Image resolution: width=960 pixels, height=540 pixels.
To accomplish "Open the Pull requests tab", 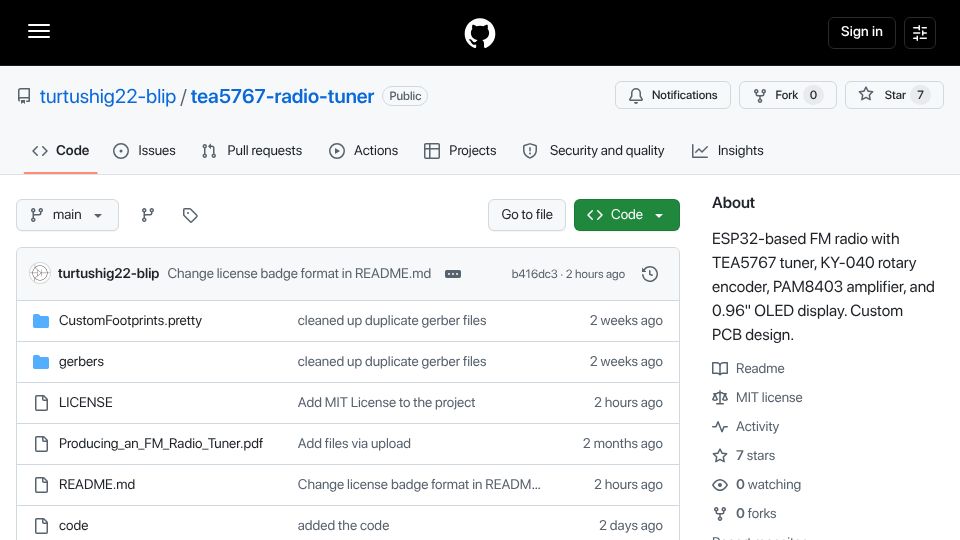I will click(x=252, y=151).
